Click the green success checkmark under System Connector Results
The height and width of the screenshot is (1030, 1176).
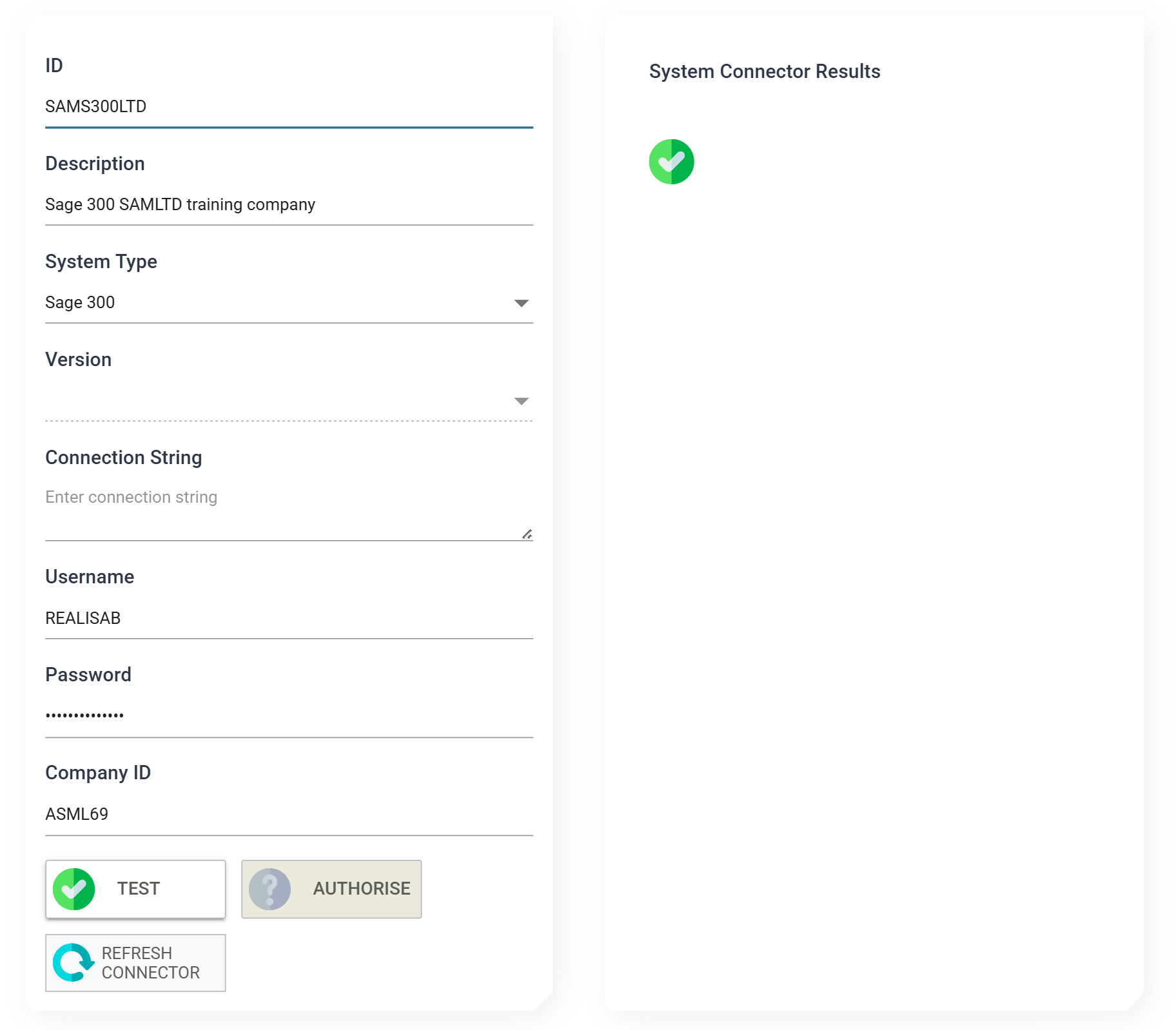[671, 162]
